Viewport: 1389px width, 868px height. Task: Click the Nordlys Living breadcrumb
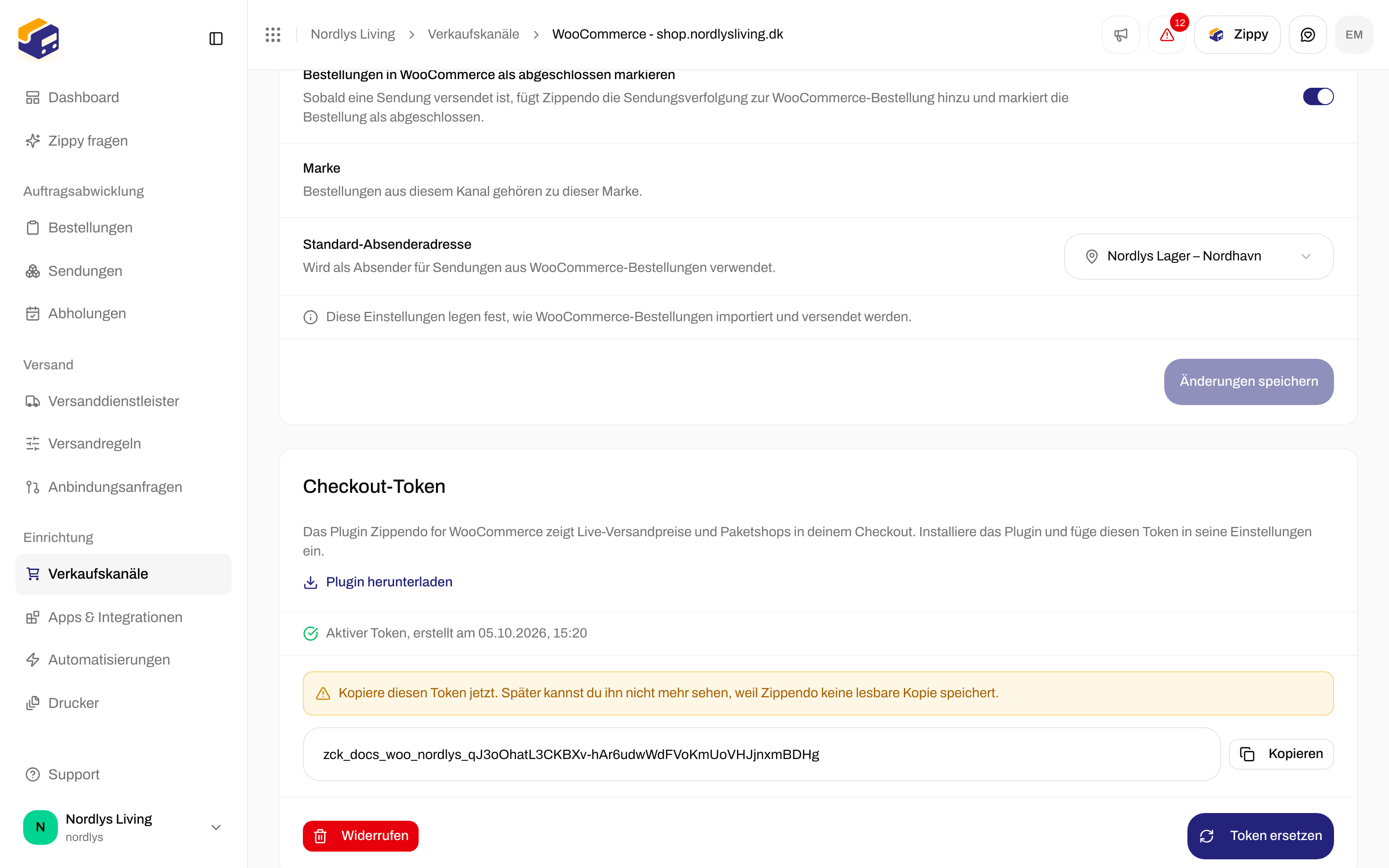point(353,34)
